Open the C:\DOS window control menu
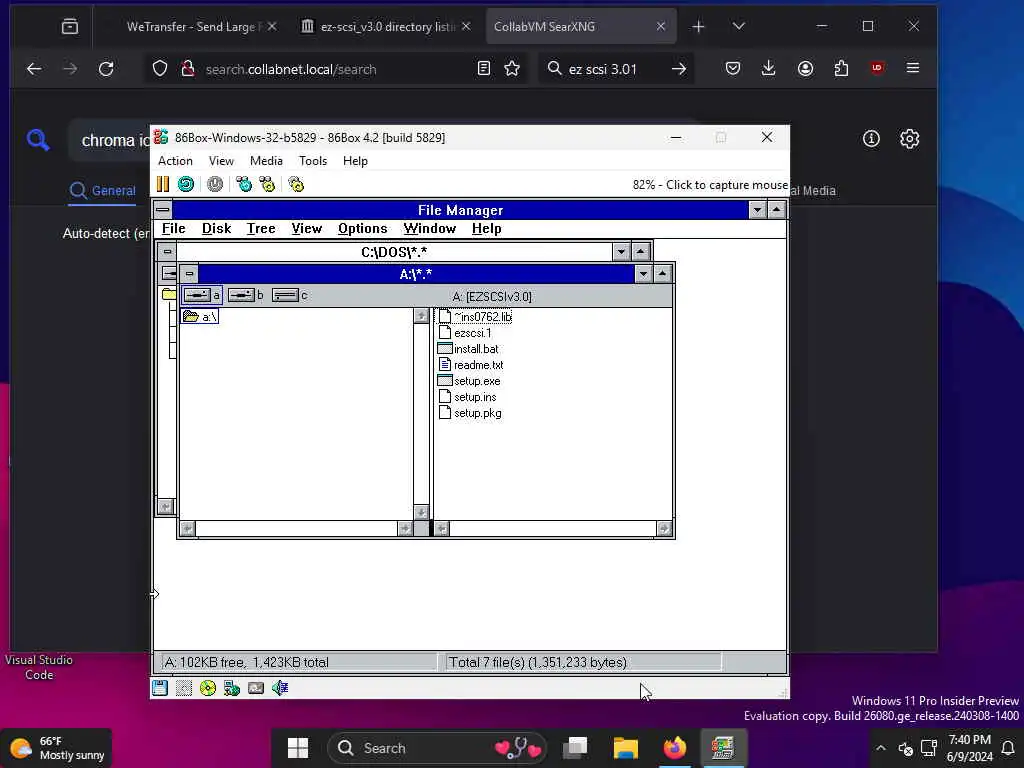The image size is (1024, 768). point(167,251)
